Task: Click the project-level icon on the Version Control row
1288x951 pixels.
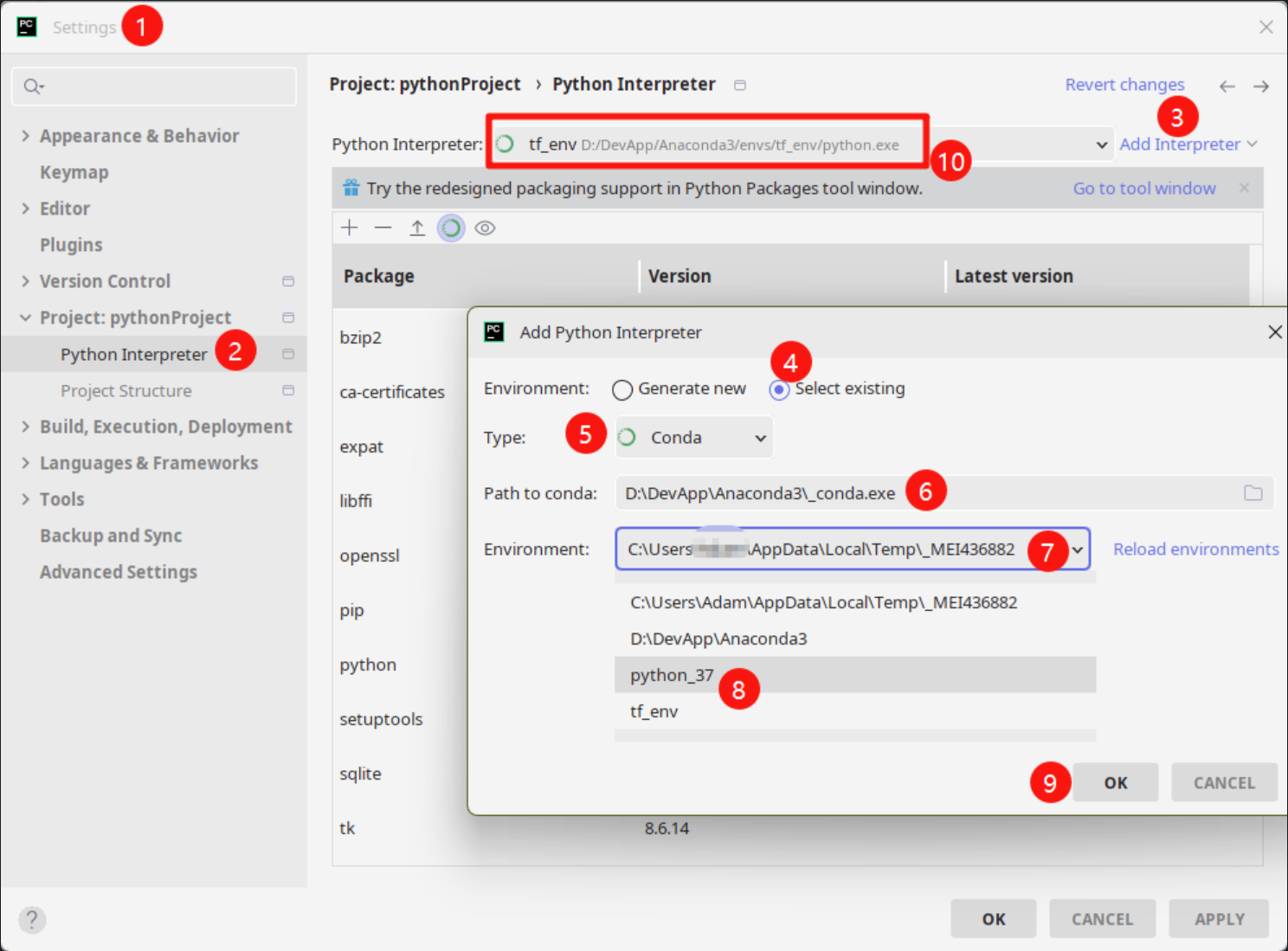Action: tap(288, 281)
